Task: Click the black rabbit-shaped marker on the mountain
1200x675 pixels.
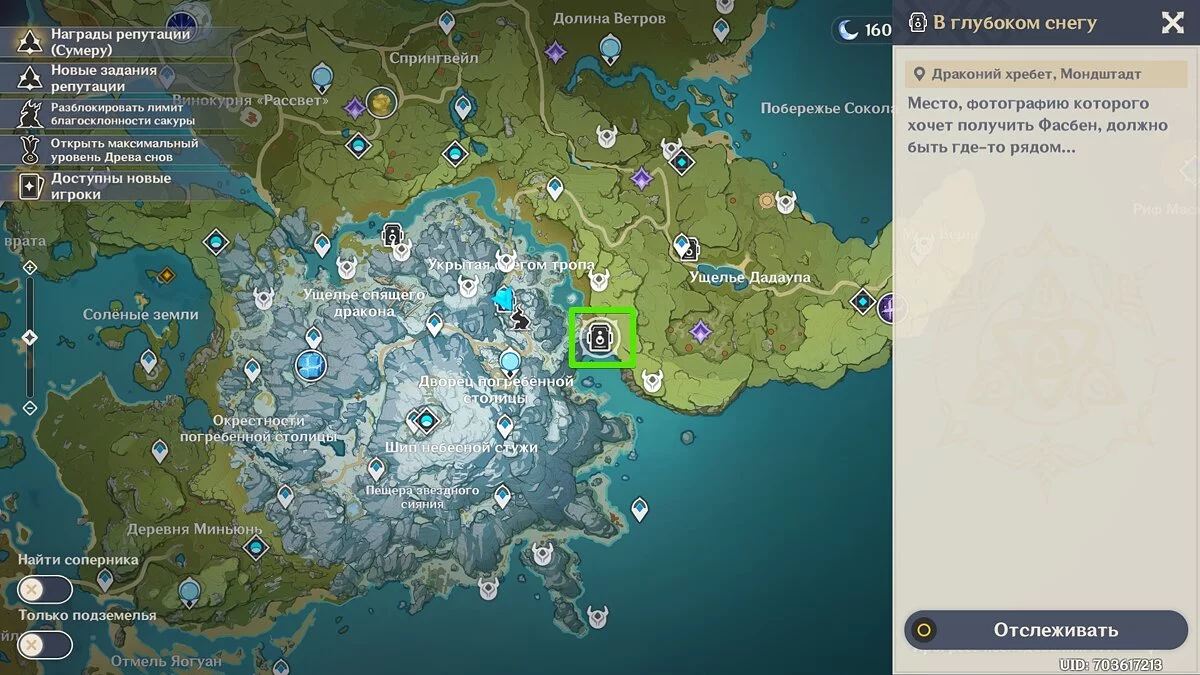Action: pyautogui.click(x=519, y=319)
